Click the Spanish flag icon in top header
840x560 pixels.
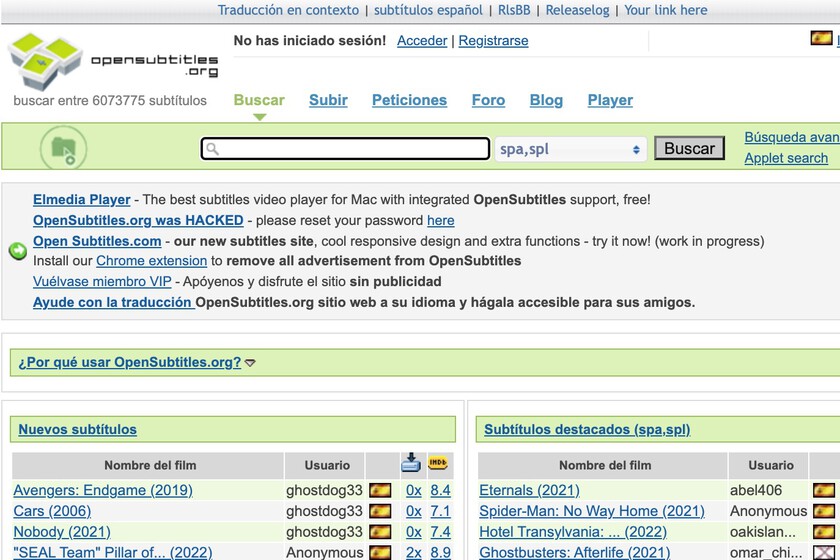(821, 38)
